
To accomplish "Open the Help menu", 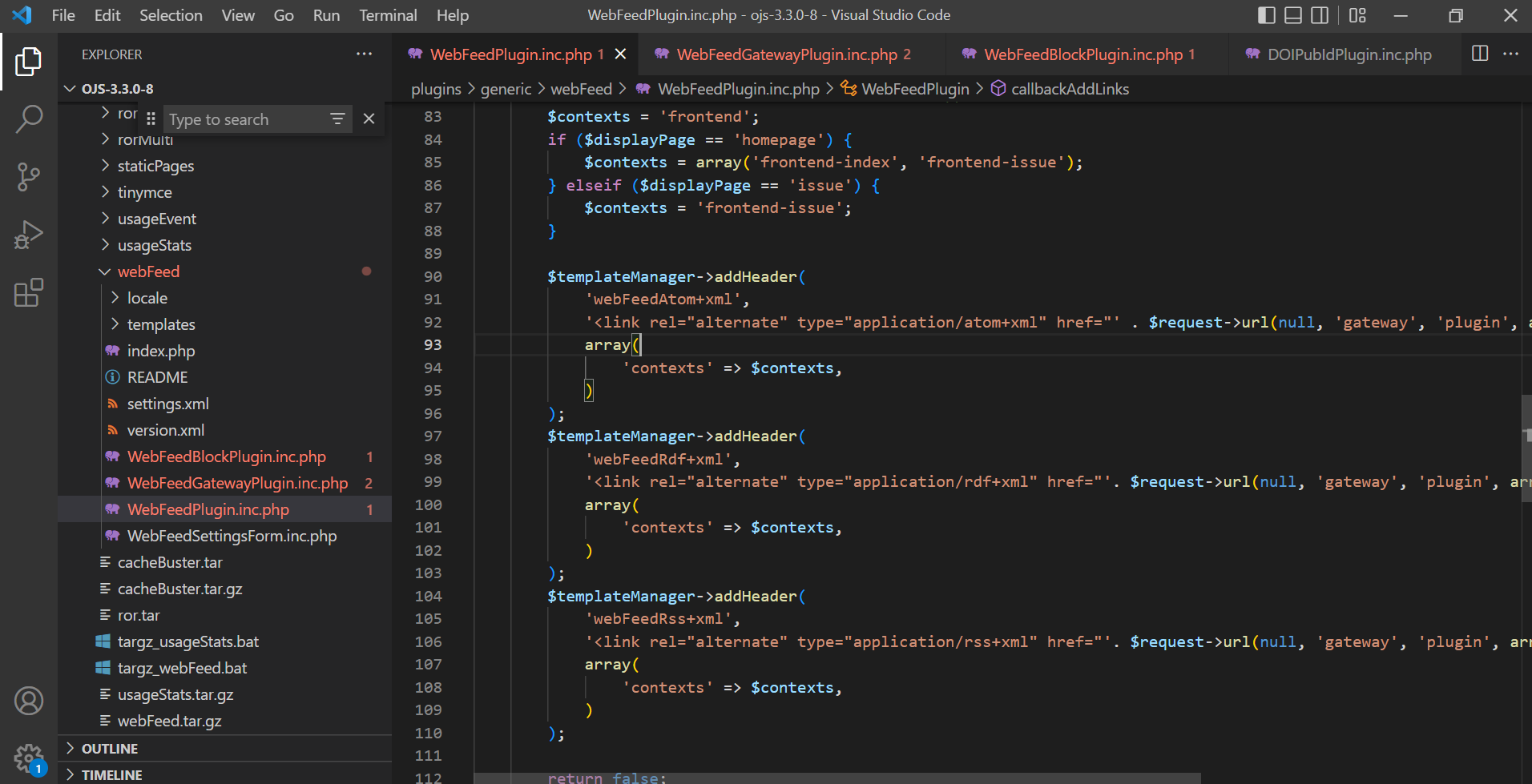I will coord(452,15).
